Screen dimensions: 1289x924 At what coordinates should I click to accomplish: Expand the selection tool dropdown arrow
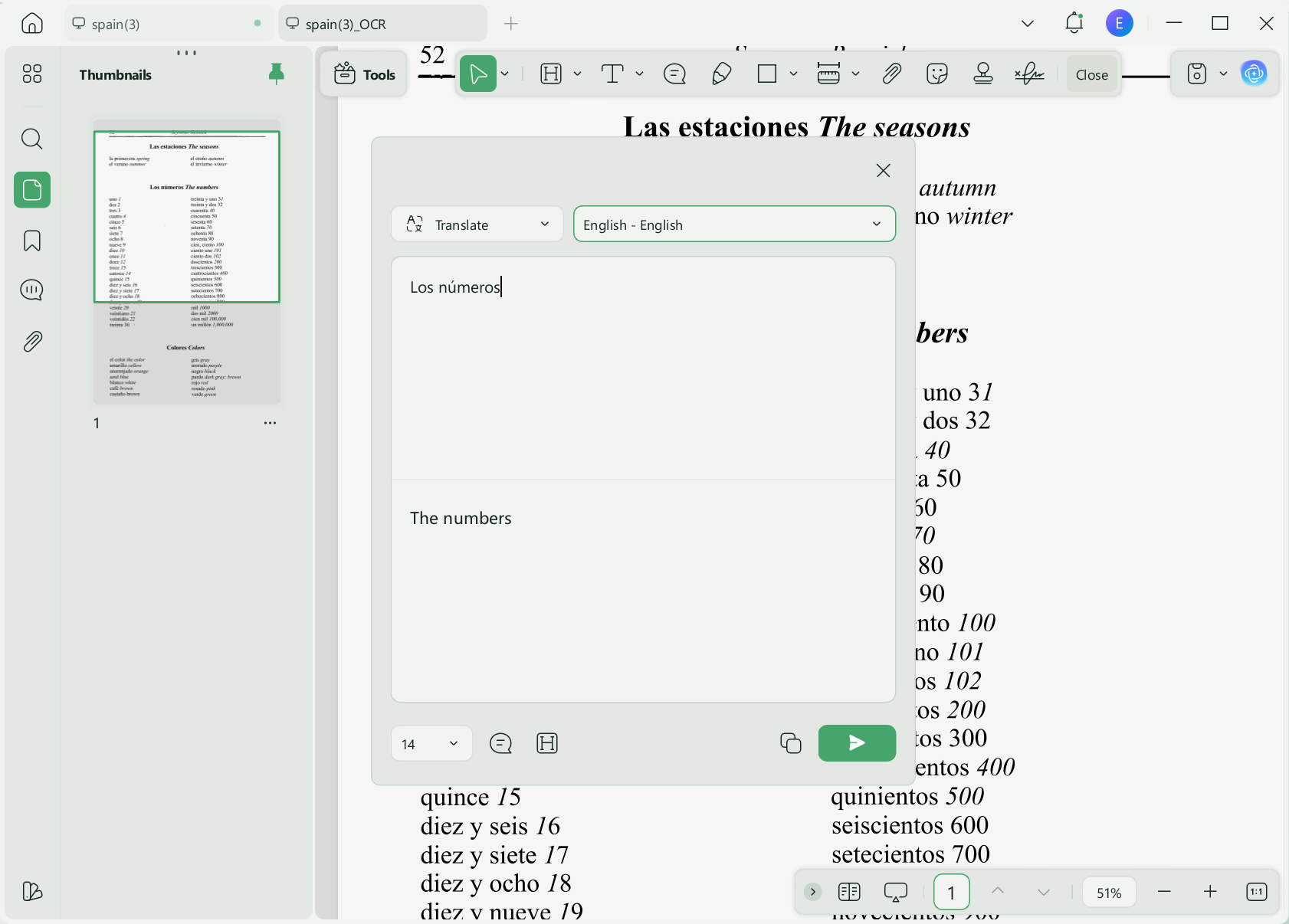[505, 74]
